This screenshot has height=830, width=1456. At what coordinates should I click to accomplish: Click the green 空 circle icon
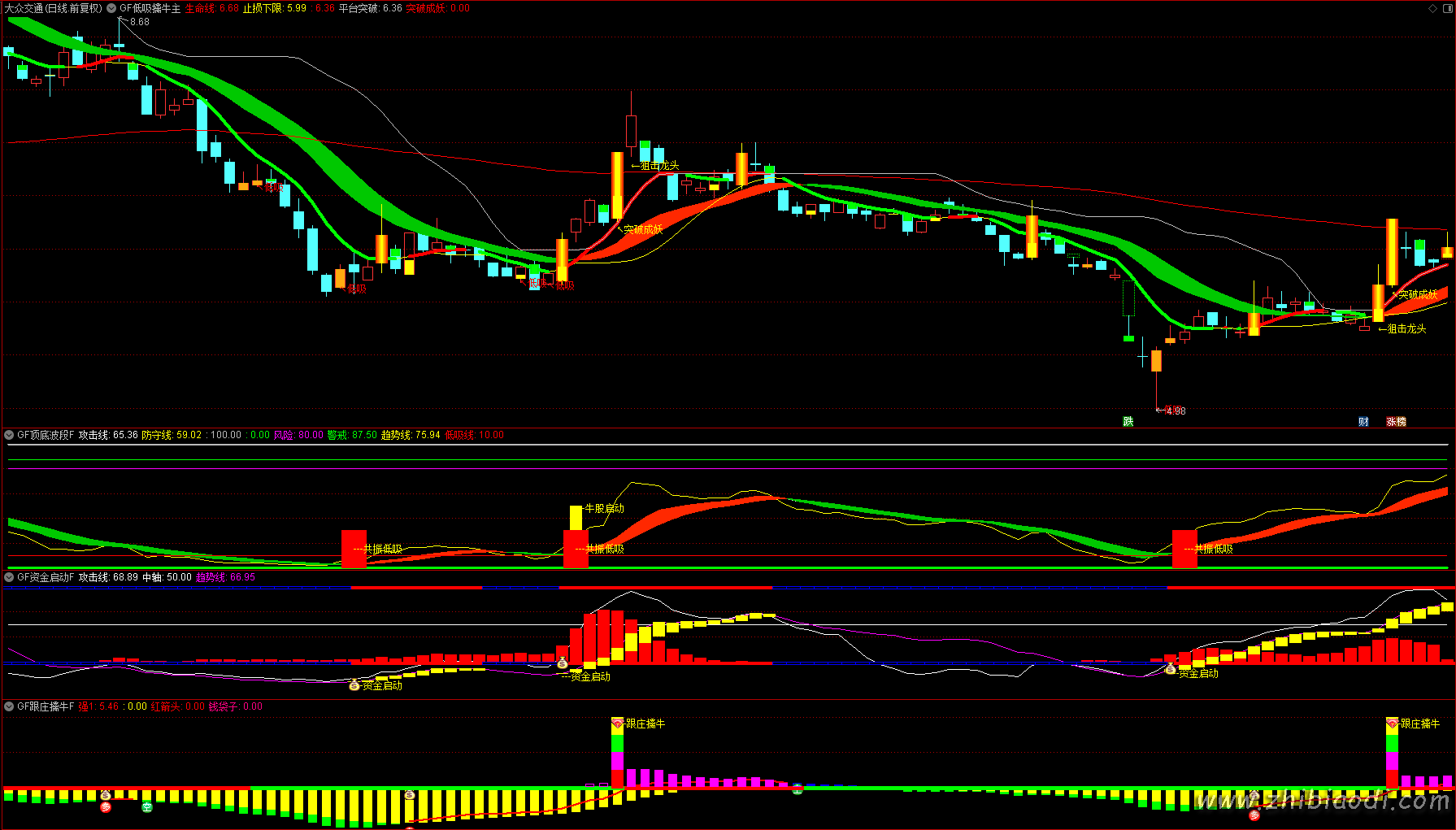pos(147,806)
